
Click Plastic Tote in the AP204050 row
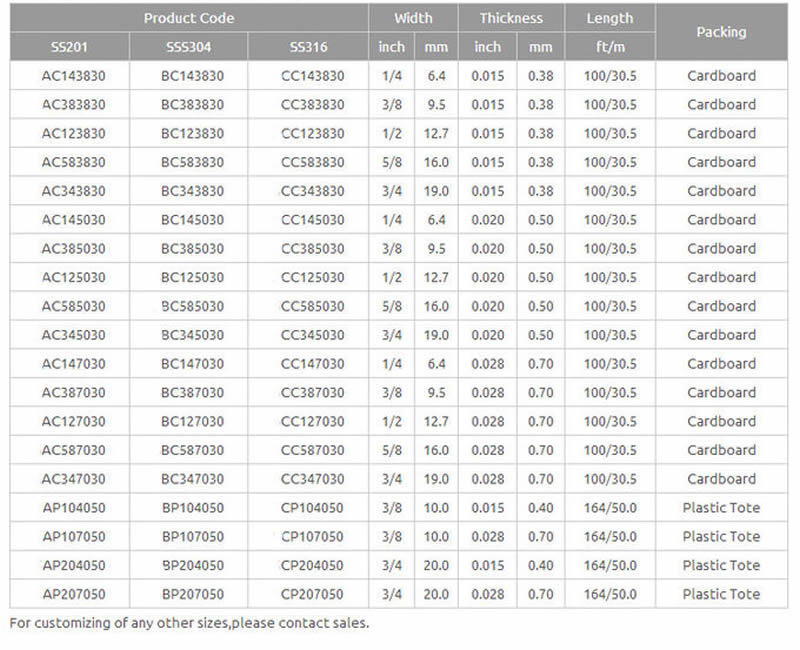point(721,565)
